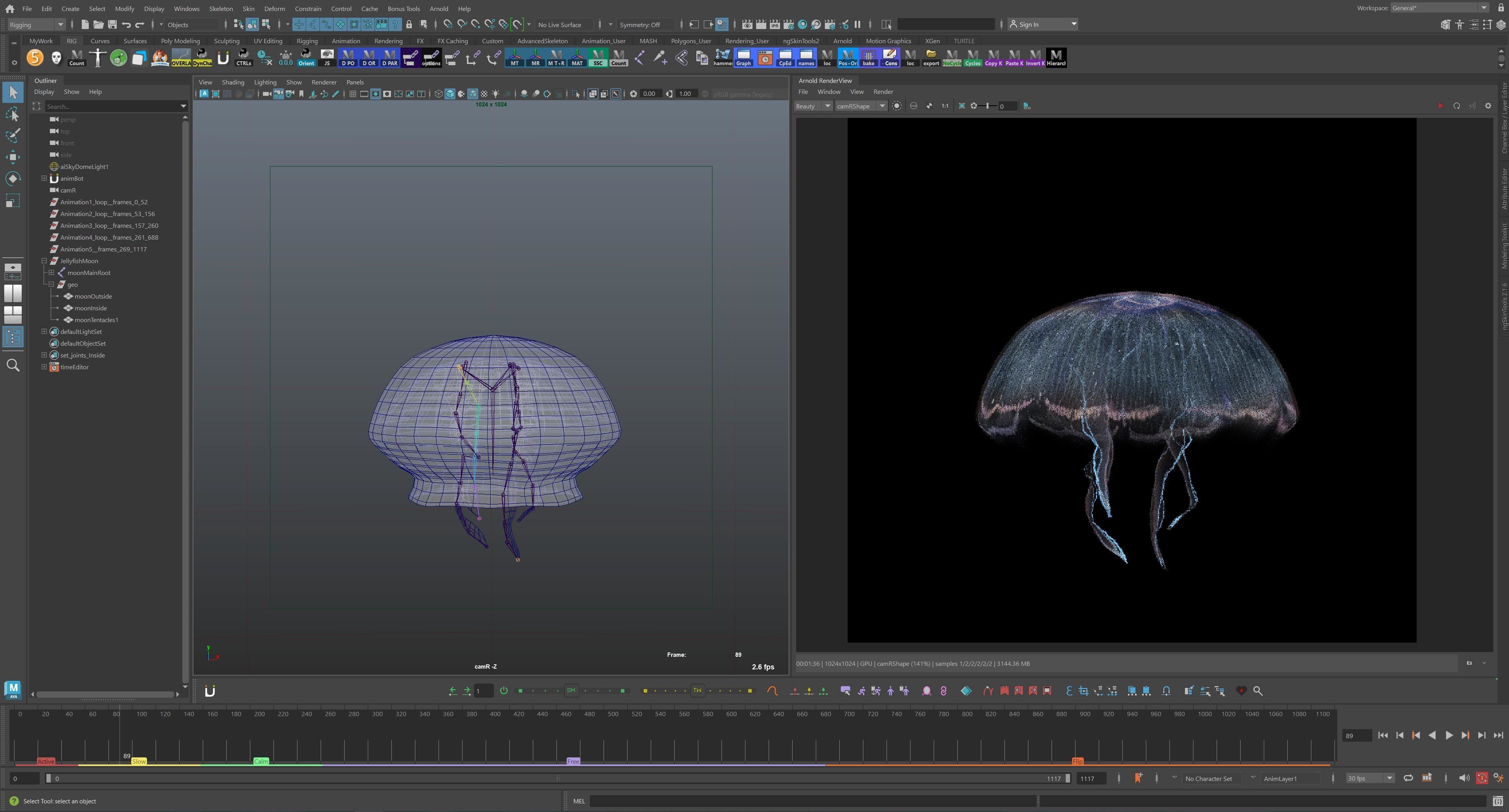Pick the Paint selection tool
This screenshot has width=1509, height=812.
(x=13, y=135)
